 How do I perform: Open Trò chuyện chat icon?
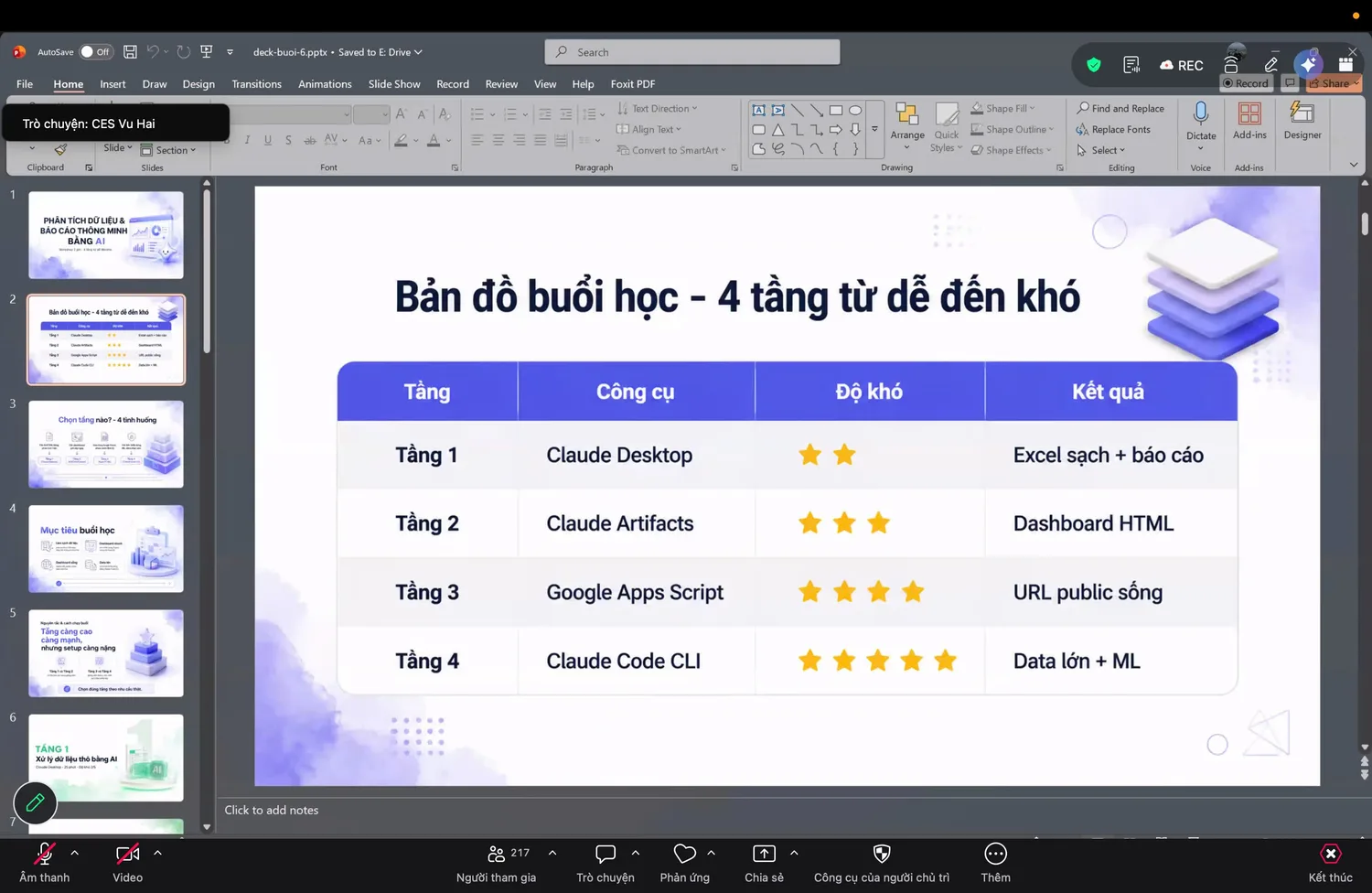click(x=606, y=854)
